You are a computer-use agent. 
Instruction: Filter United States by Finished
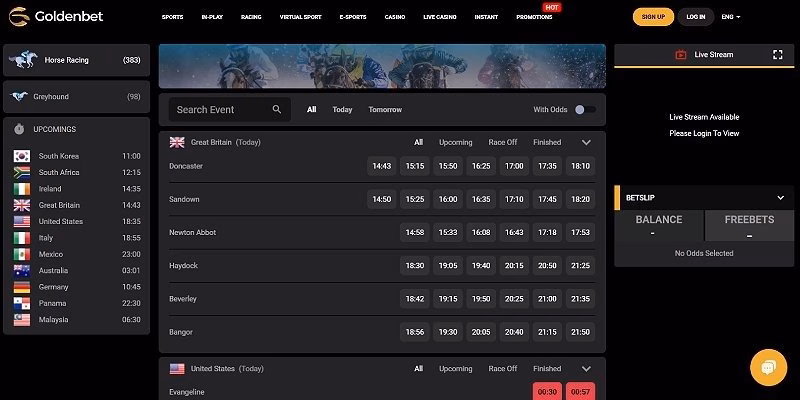pyautogui.click(x=547, y=368)
